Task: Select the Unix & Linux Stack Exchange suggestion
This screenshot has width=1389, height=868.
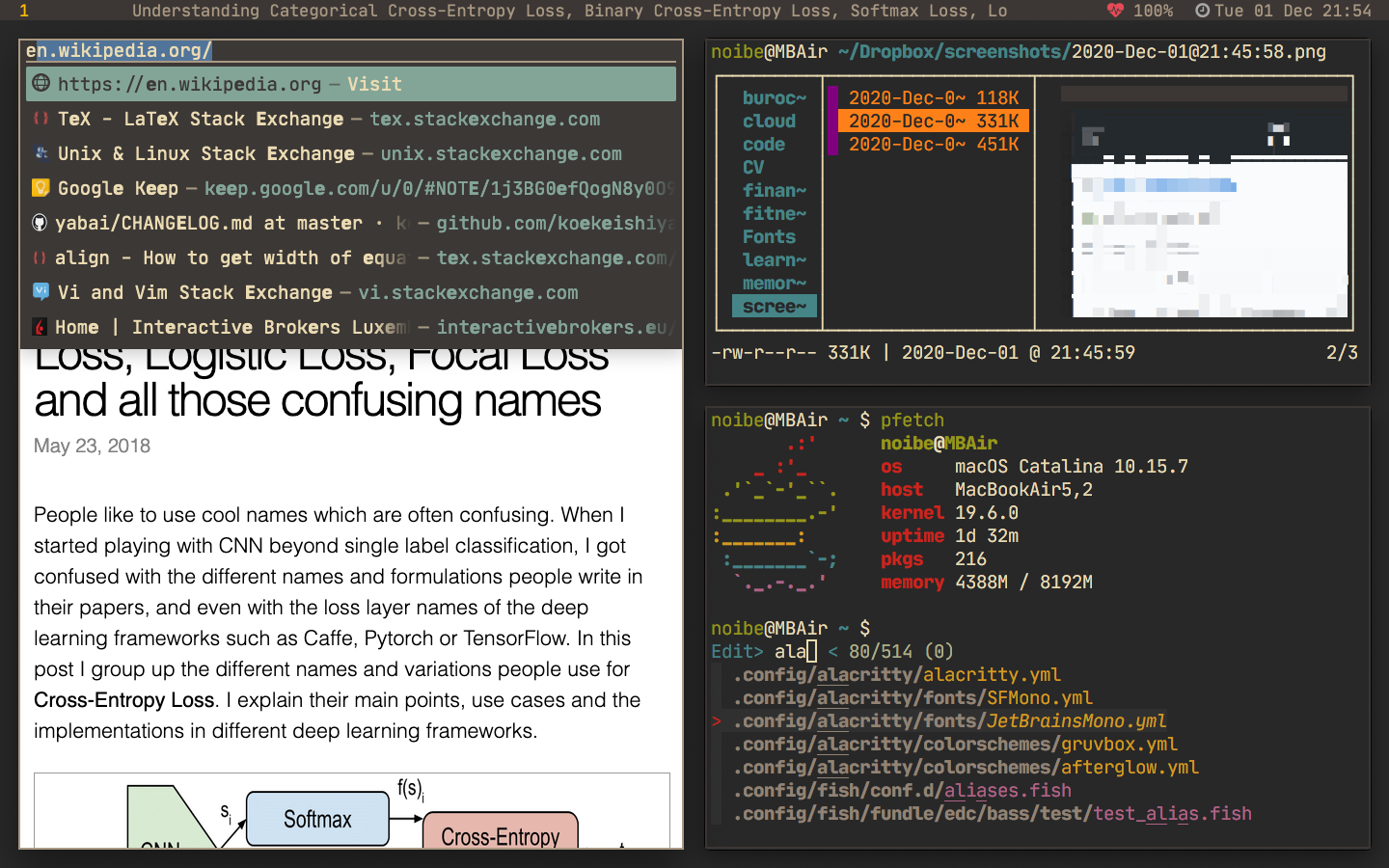Action: pyautogui.click(x=351, y=153)
